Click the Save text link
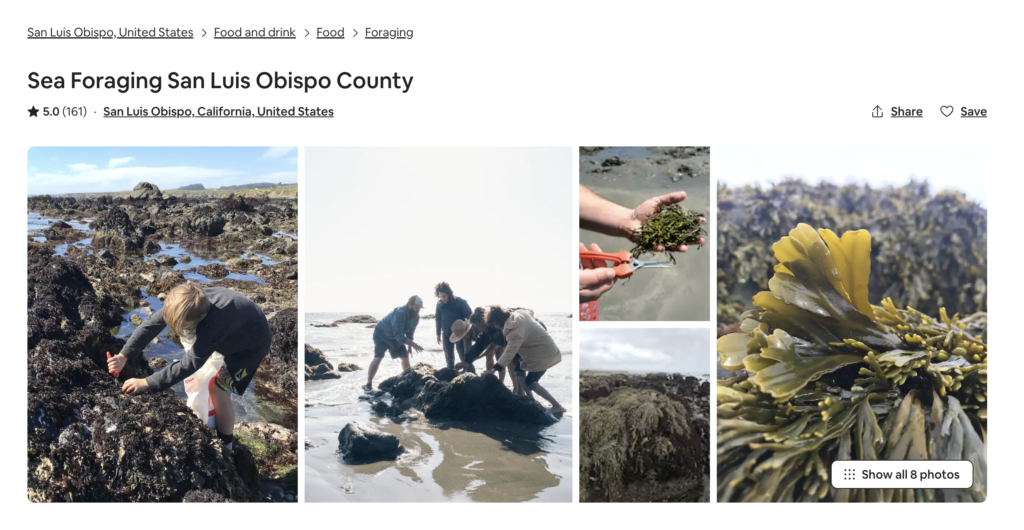This screenshot has height=530, width=1024. tap(973, 112)
